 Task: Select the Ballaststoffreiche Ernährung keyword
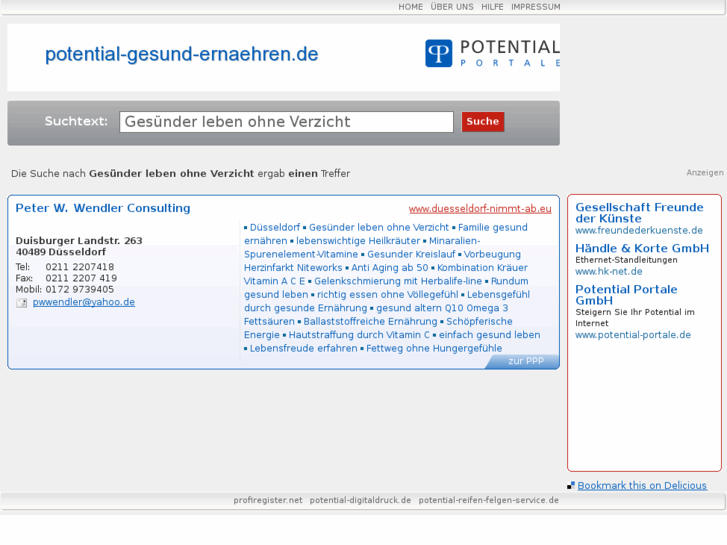(370, 321)
